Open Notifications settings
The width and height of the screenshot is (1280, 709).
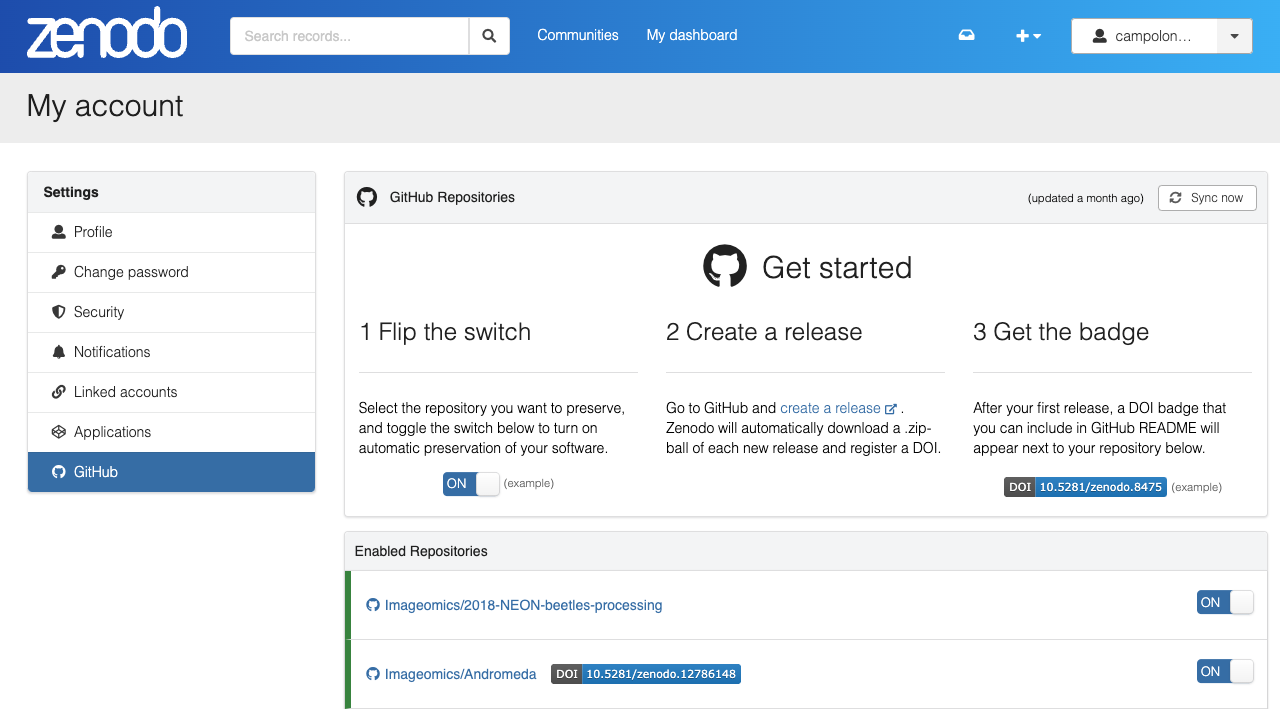pyautogui.click(x=171, y=352)
